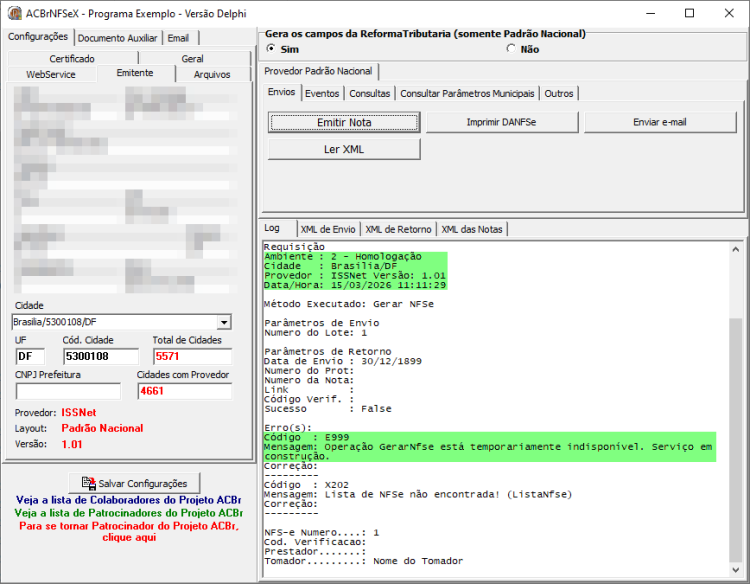
Task: Click the log vertical scrollbar thumb
Action: (x=736, y=440)
